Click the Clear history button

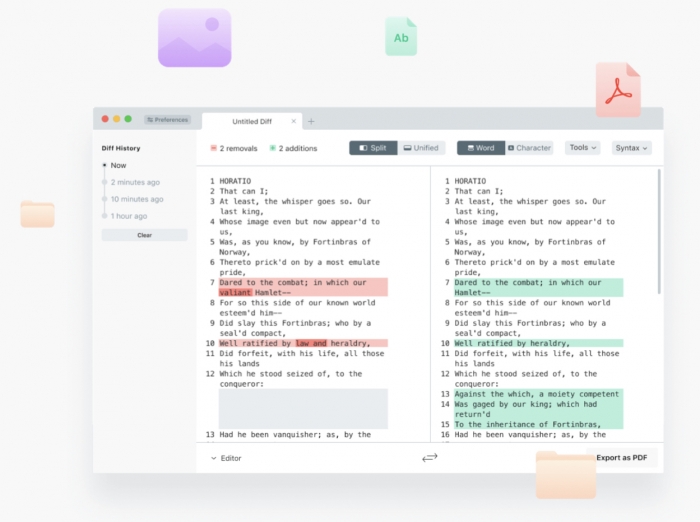[144, 235]
